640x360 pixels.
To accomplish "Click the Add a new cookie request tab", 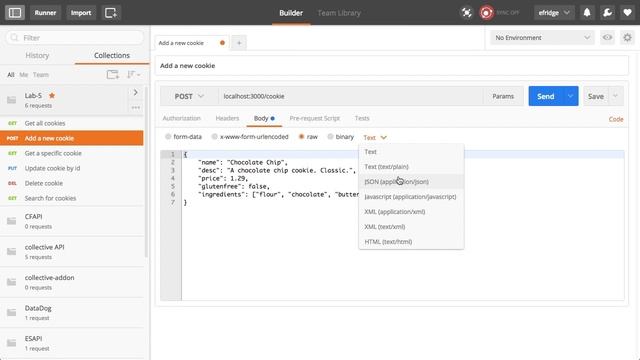I will click(x=192, y=43).
